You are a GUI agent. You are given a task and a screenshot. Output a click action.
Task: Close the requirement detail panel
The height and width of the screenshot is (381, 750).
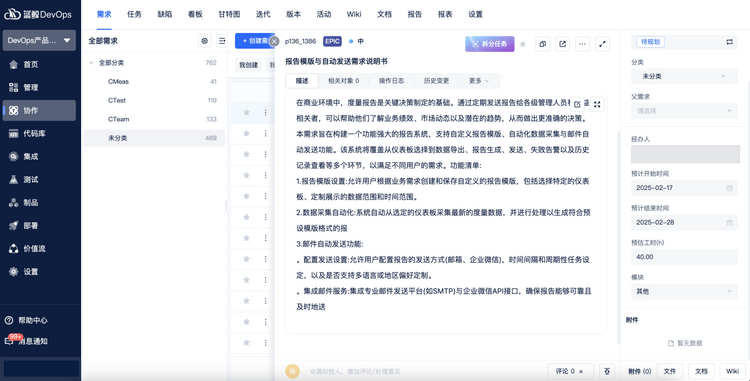(x=274, y=42)
